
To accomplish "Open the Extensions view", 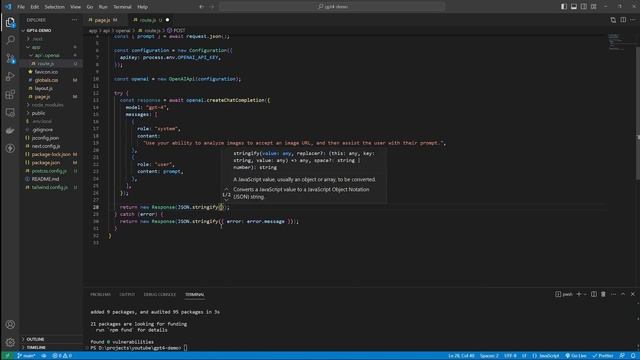I will tap(10, 95).
